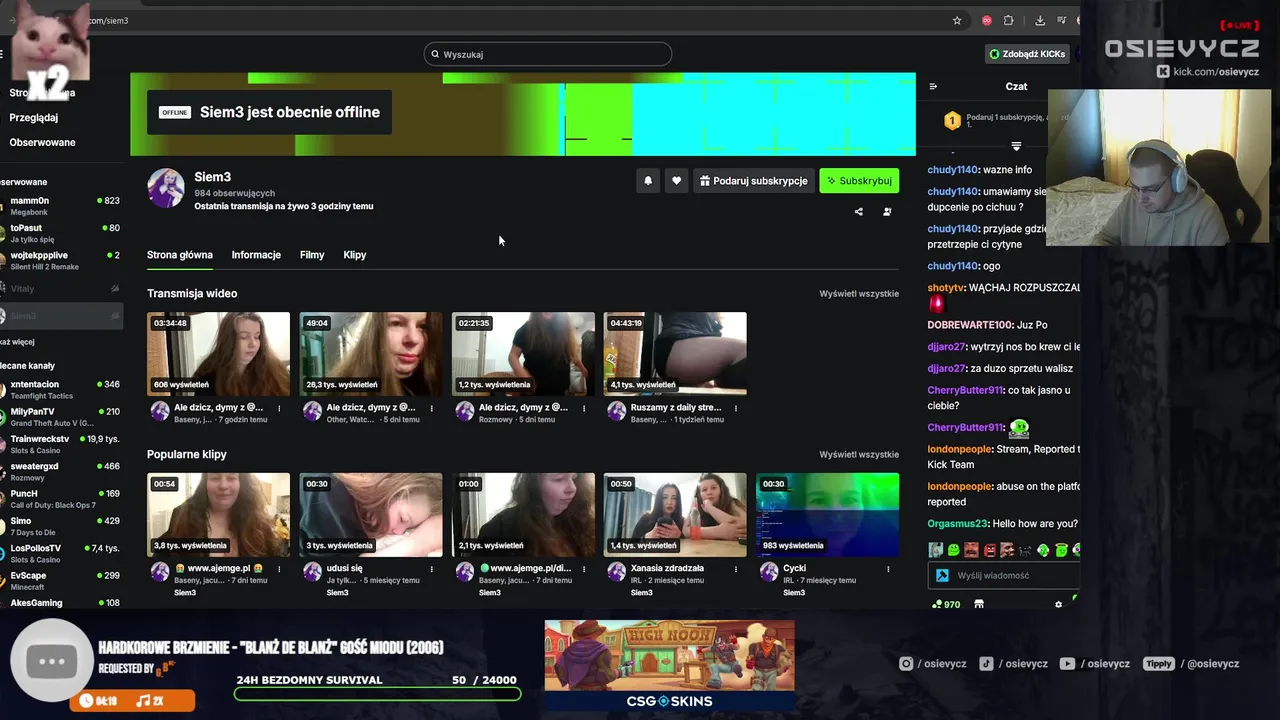This screenshot has width=1280, height=720.
Task: Open the 03:34:48 video thumbnail
Action: (x=218, y=354)
